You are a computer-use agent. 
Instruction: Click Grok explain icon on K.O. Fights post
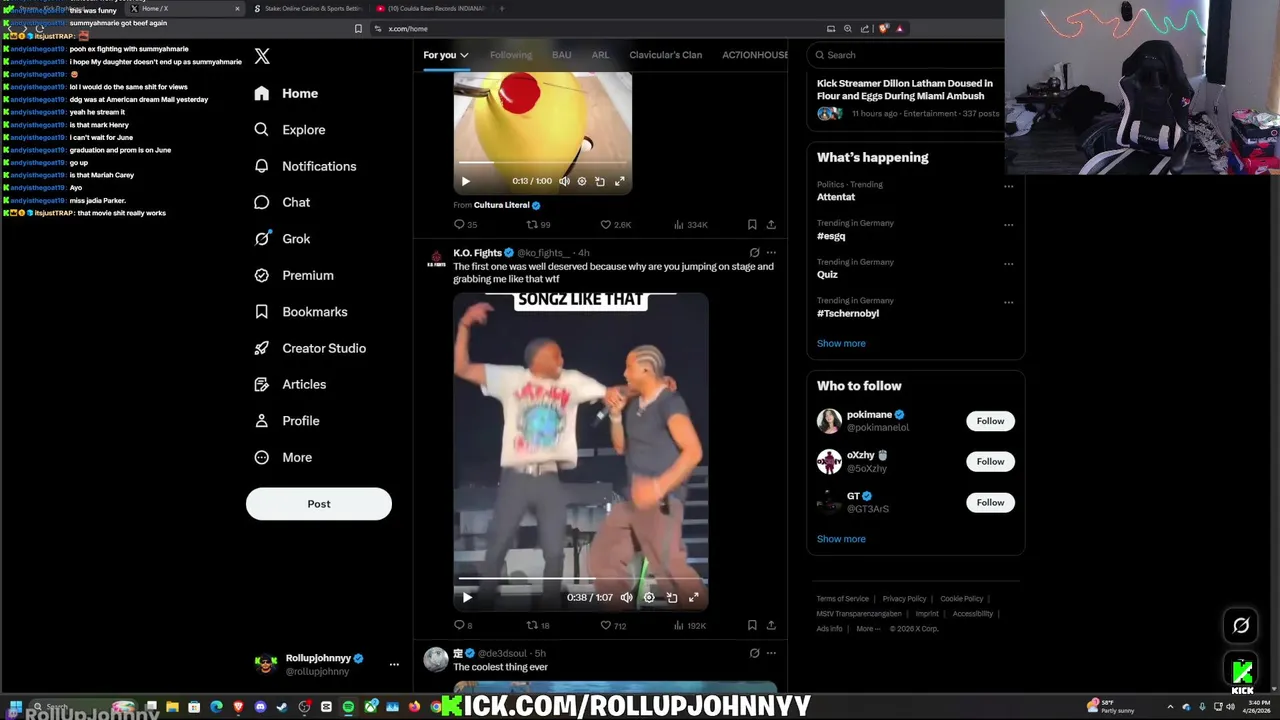[755, 253]
